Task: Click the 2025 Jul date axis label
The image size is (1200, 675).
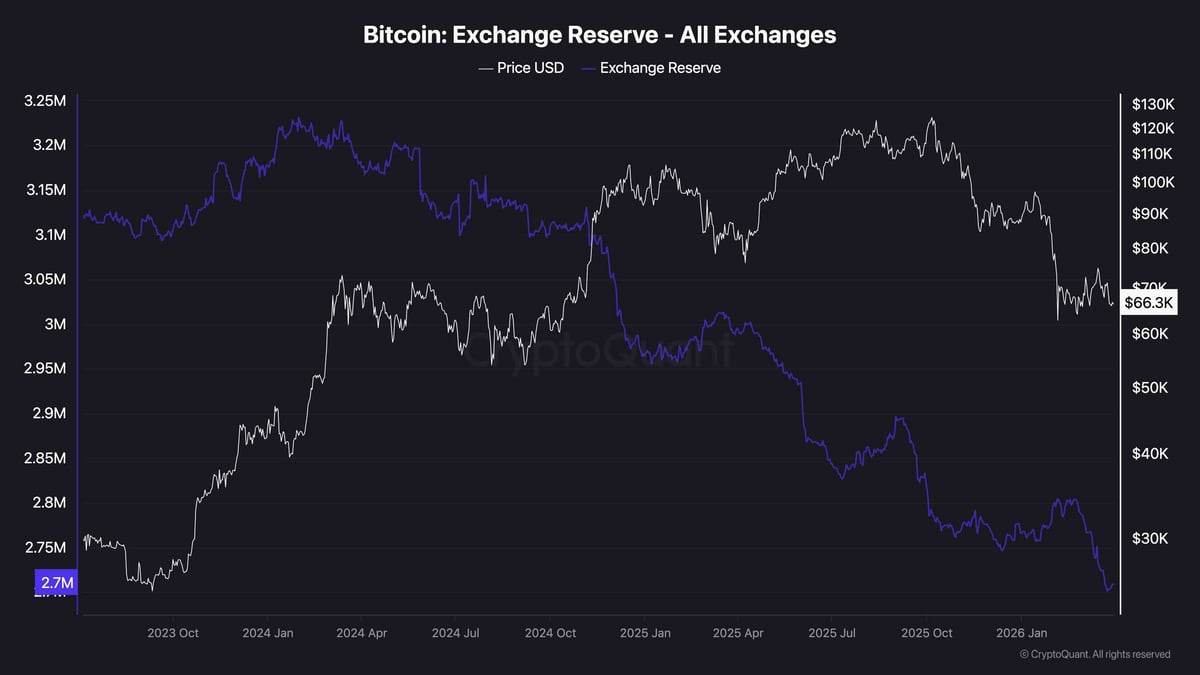Action: click(833, 633)
